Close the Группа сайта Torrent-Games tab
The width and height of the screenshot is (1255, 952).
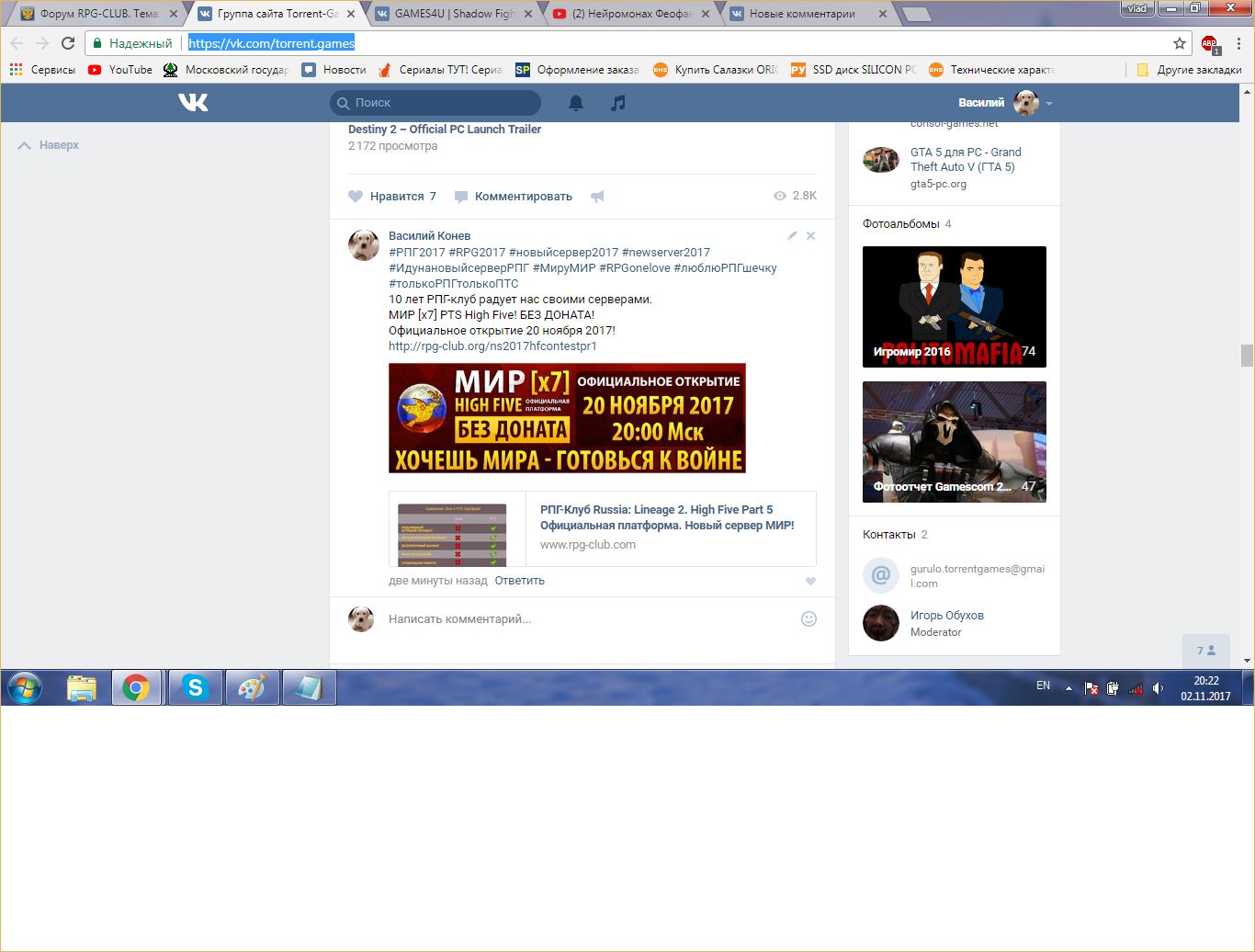click(x=350, y=14)
